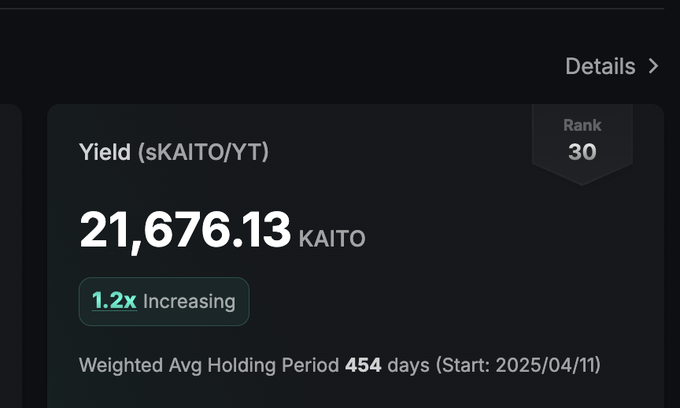Open the underlined 1.2x multiplier
Screen dimensions: 680x408
click(x=114, y=300)
